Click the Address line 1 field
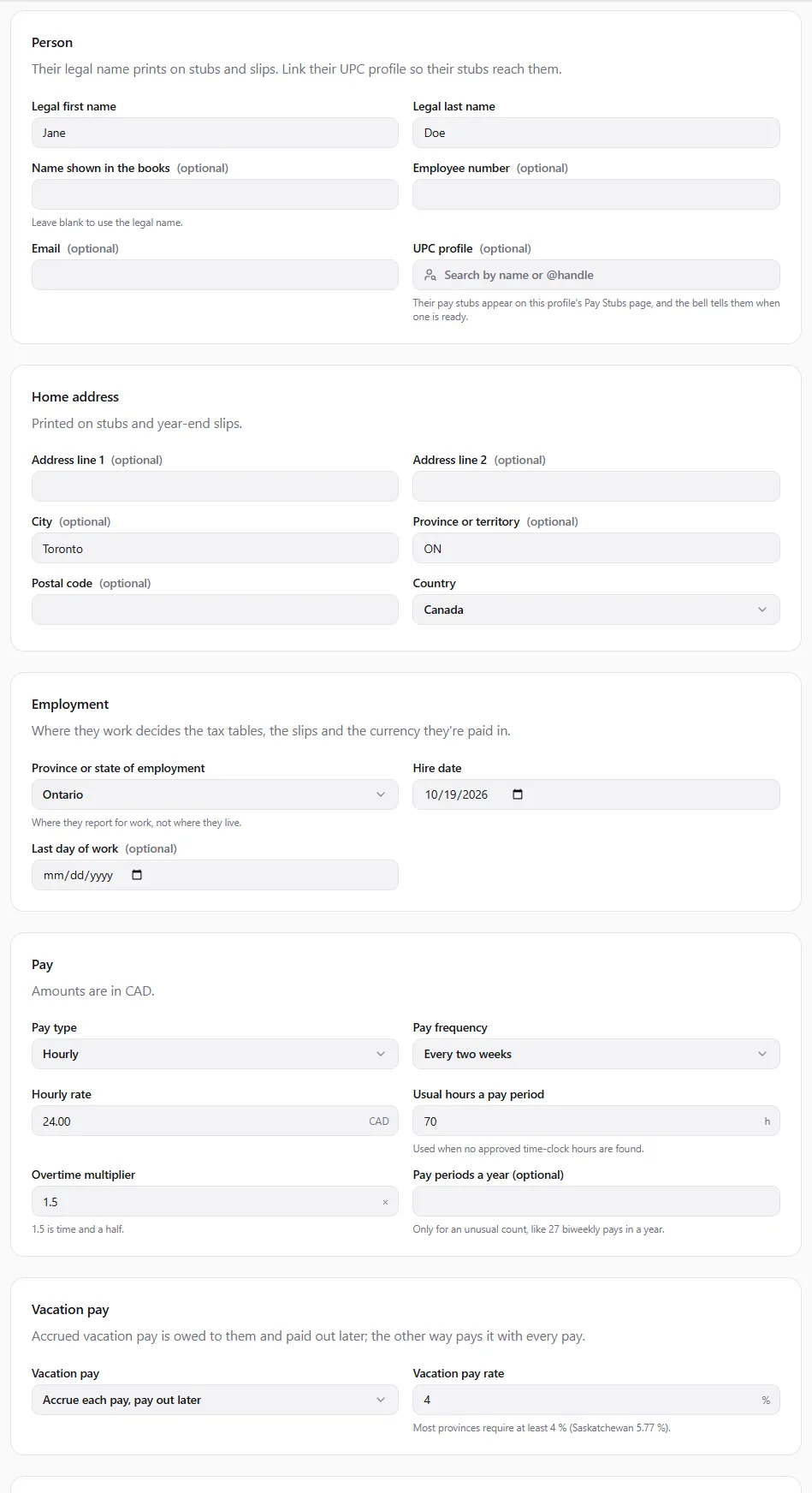Viewport: 812px width, 1493px height. [215, 486]
